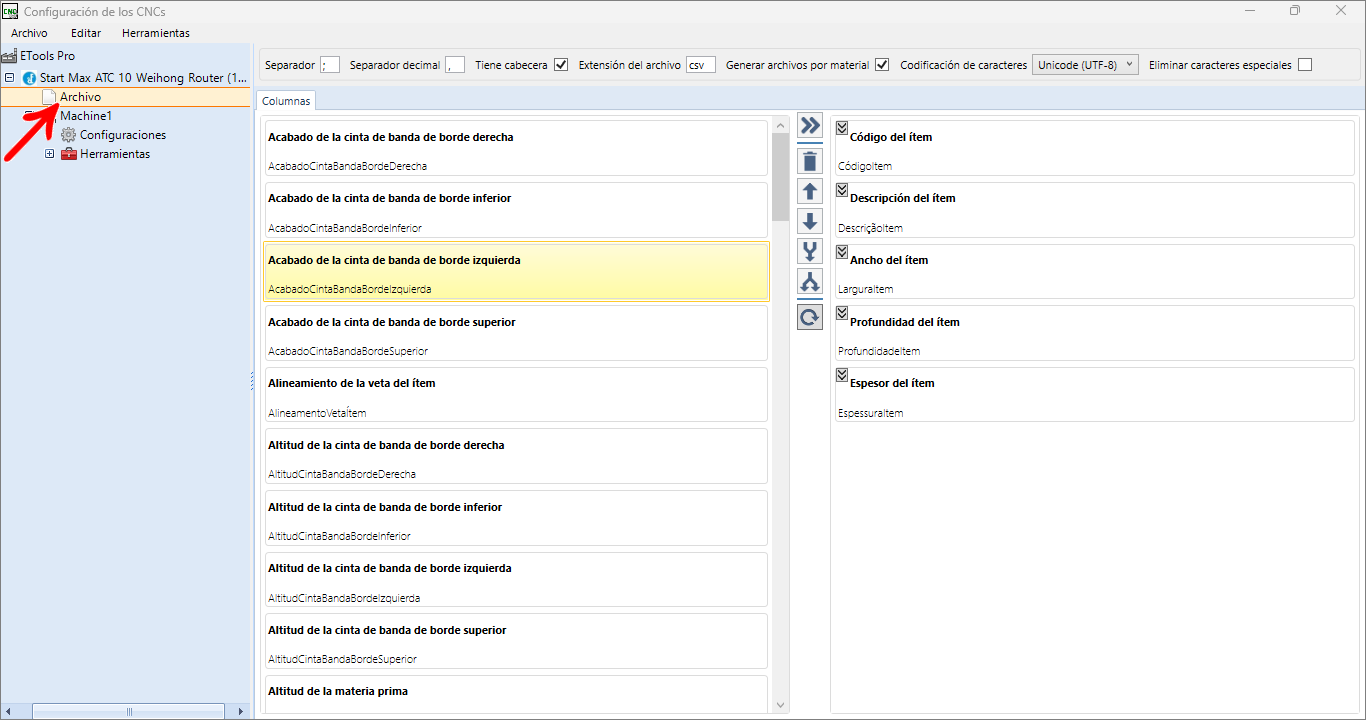The image size is (1366, 720).
Task: Open the Herramientas menu in the menu bar
Action: pos(156,33)
